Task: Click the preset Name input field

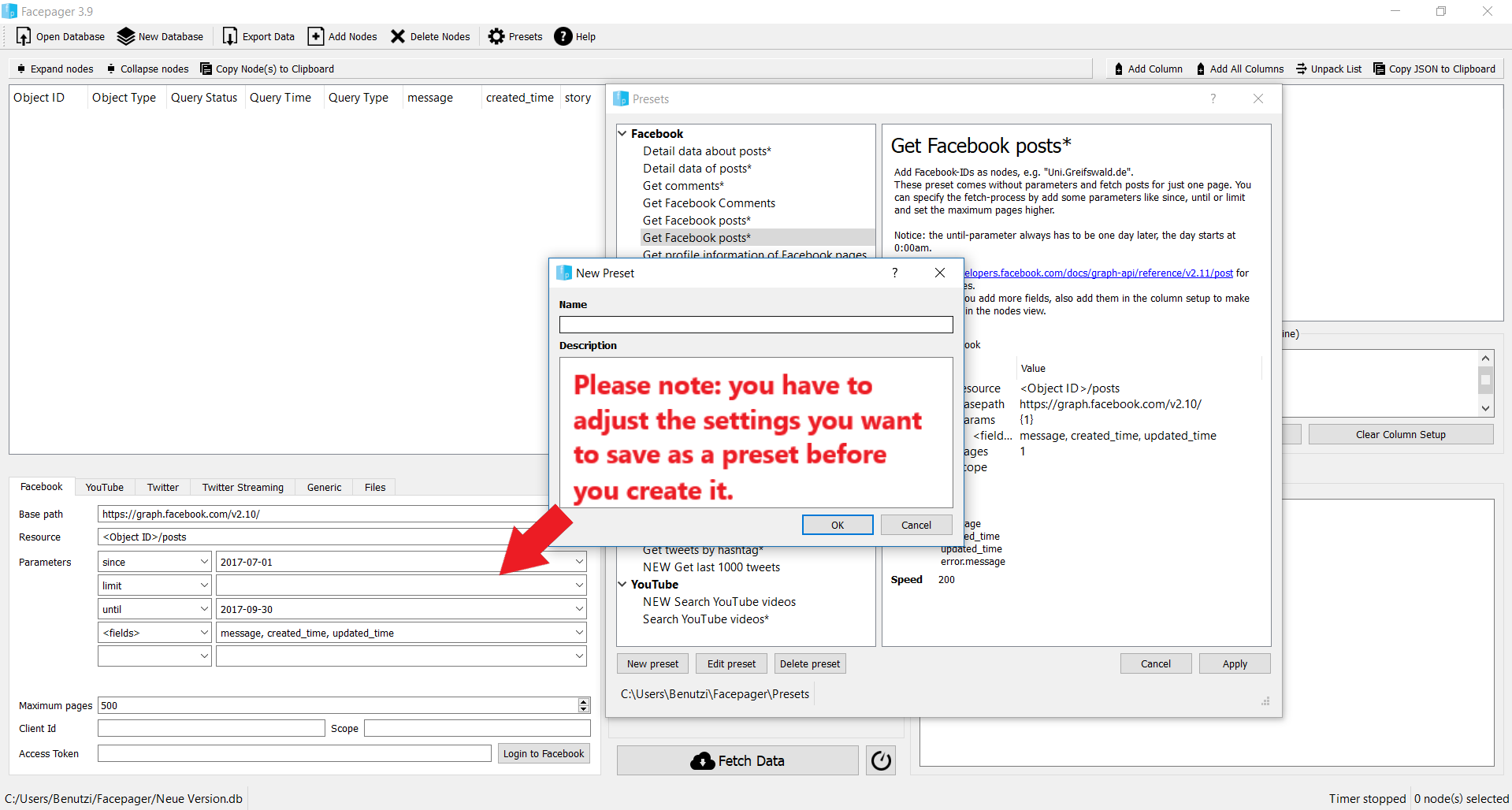Action: coord(756,325)
